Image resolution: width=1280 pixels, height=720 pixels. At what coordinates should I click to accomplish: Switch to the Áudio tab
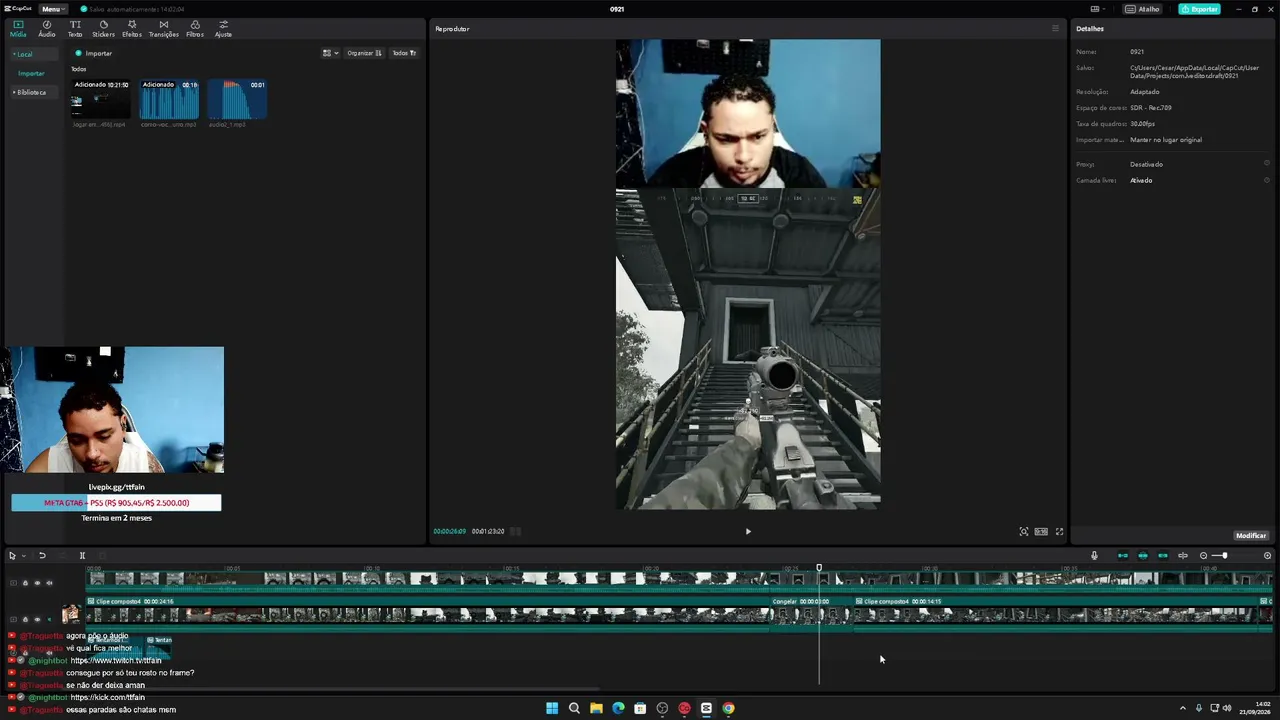(x=47, y=29)
